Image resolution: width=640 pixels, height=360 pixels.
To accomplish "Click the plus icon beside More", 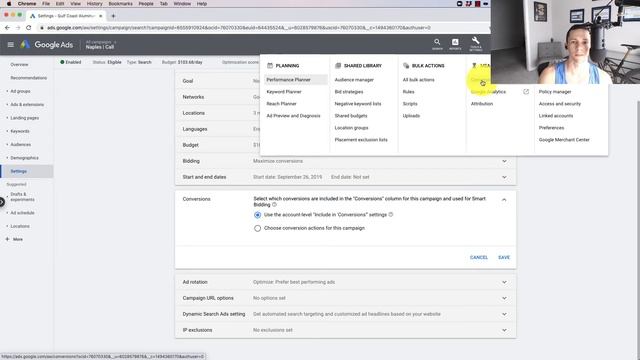I will [7, 239].
